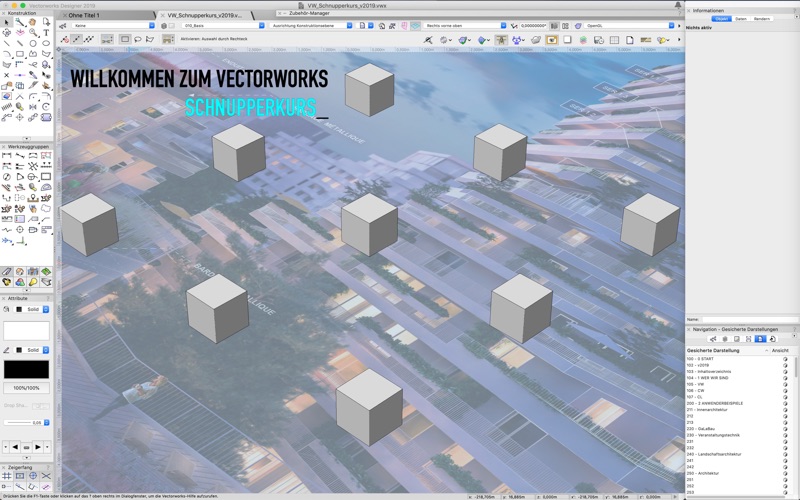Open the OpenGL render mode dropdown
This screenshot has width=800, height=500.
tap(629, 26)
